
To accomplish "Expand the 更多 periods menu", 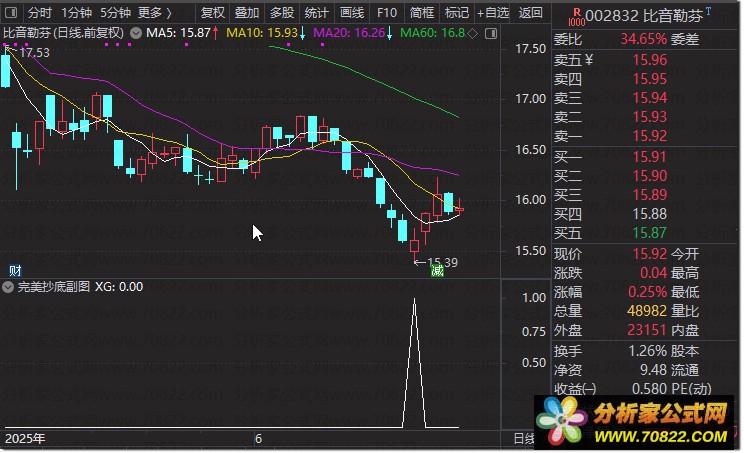I will tap(155, 12).
